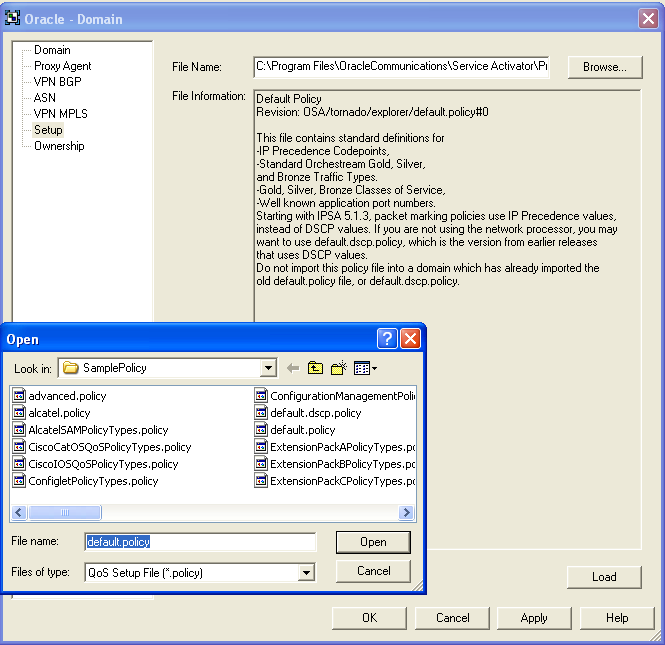
Task: Click the Help button
Action: point(617,618)
